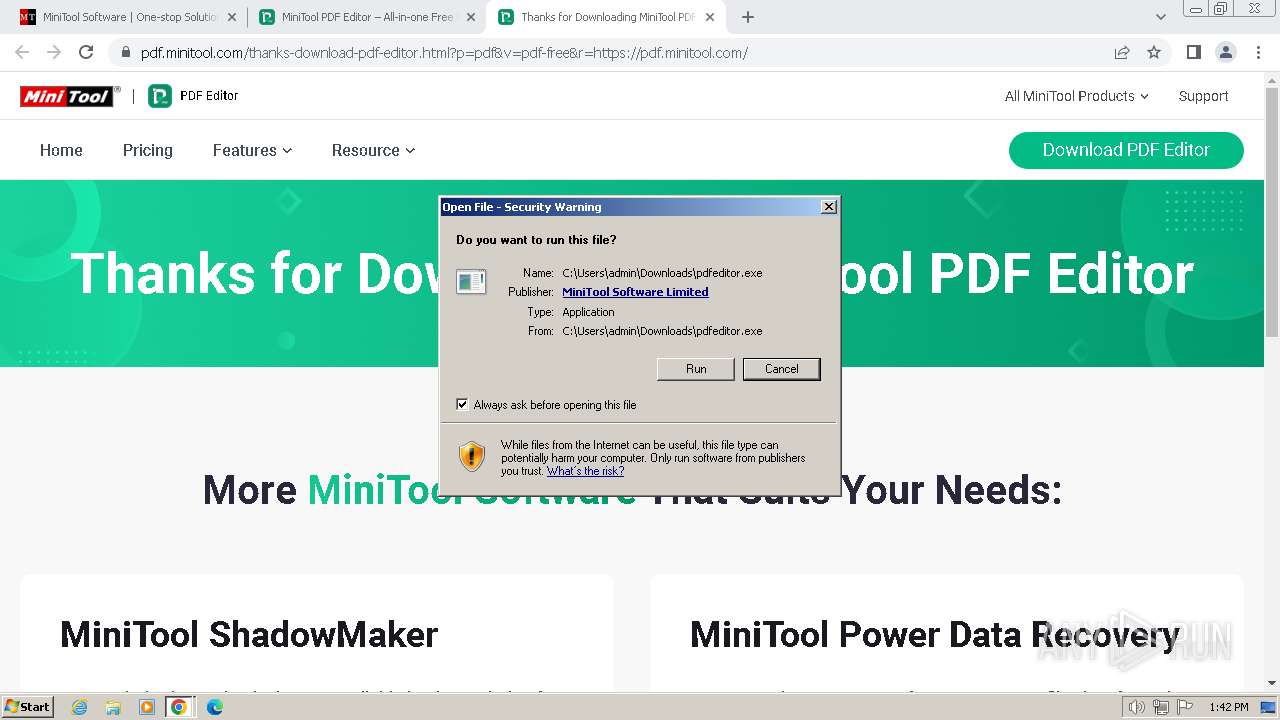1280x720 pixels.
Task: Open the What's the risk link
Action: pos(585,471)
